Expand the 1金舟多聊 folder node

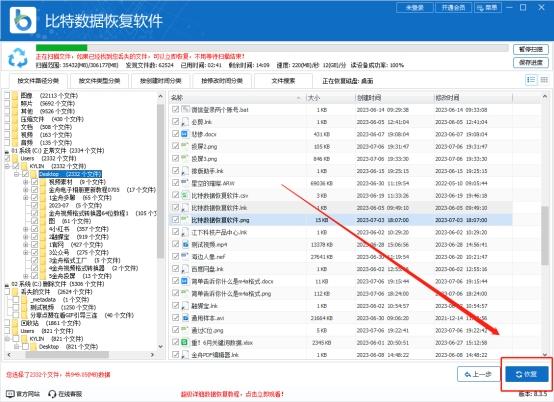tap(25, 197)
